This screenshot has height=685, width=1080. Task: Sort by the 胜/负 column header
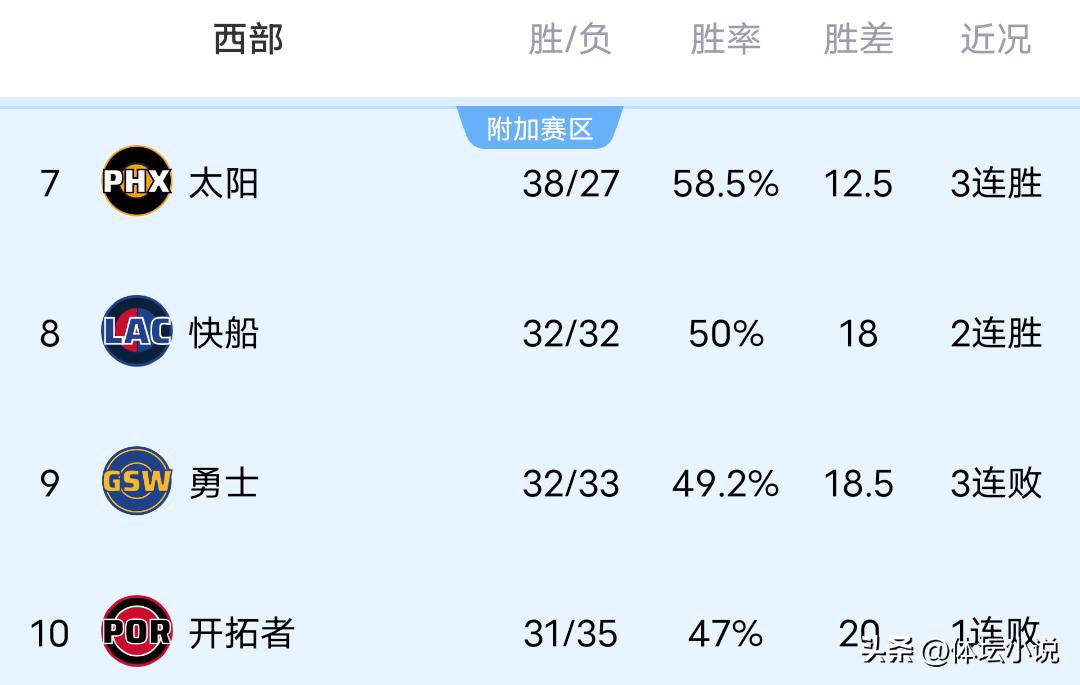pos(570,40)
